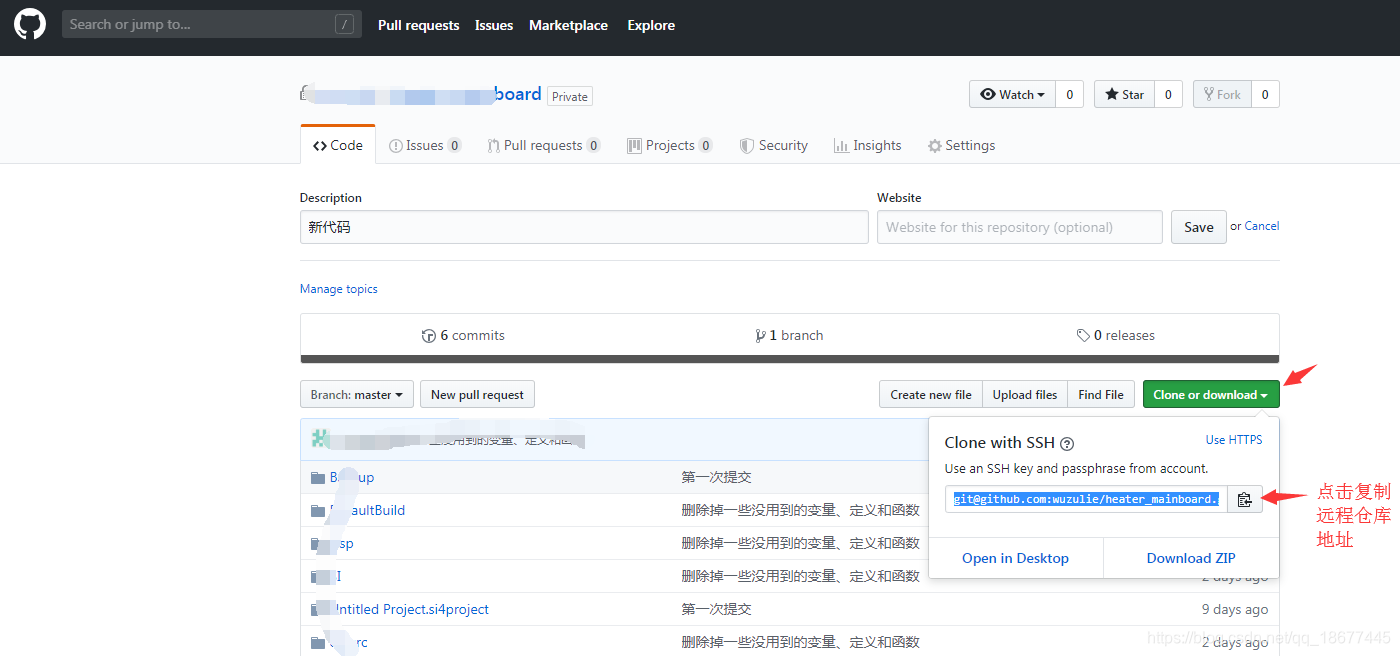Image resolution: width=1400 pixels, height=656 pixels.
Task: Click the releases tag icon
Action: pyautogui.click(x=1083, y=336)
